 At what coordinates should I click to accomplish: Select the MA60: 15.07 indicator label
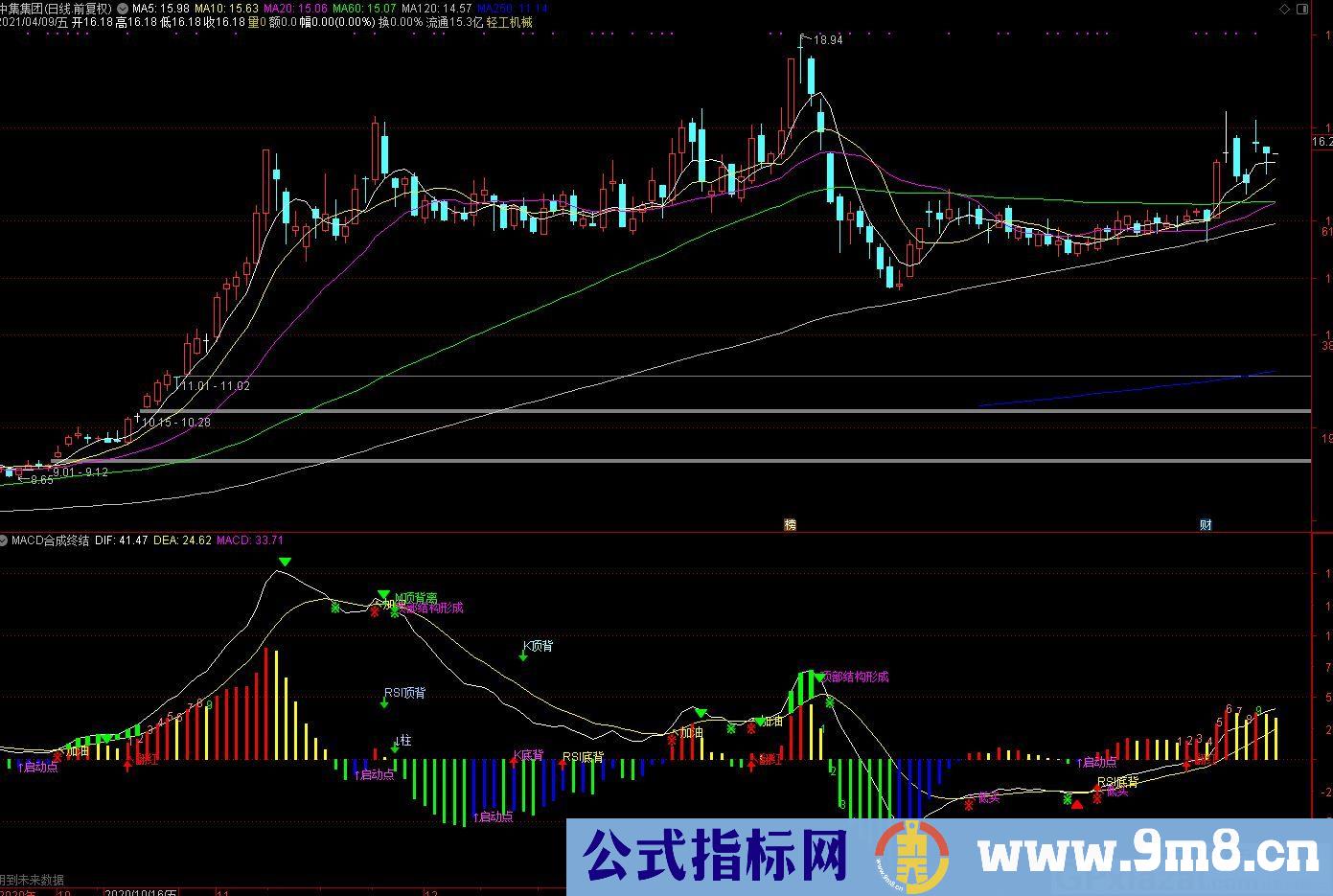pyautogui.click(x=364, y=8)
